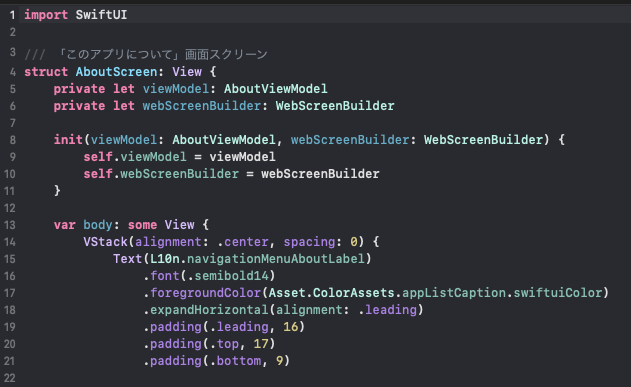Image resolution: width=631 pixels, height=387 pixels.
Task: Click the 'struct' keyword on line 4
Action: (46, 72)
